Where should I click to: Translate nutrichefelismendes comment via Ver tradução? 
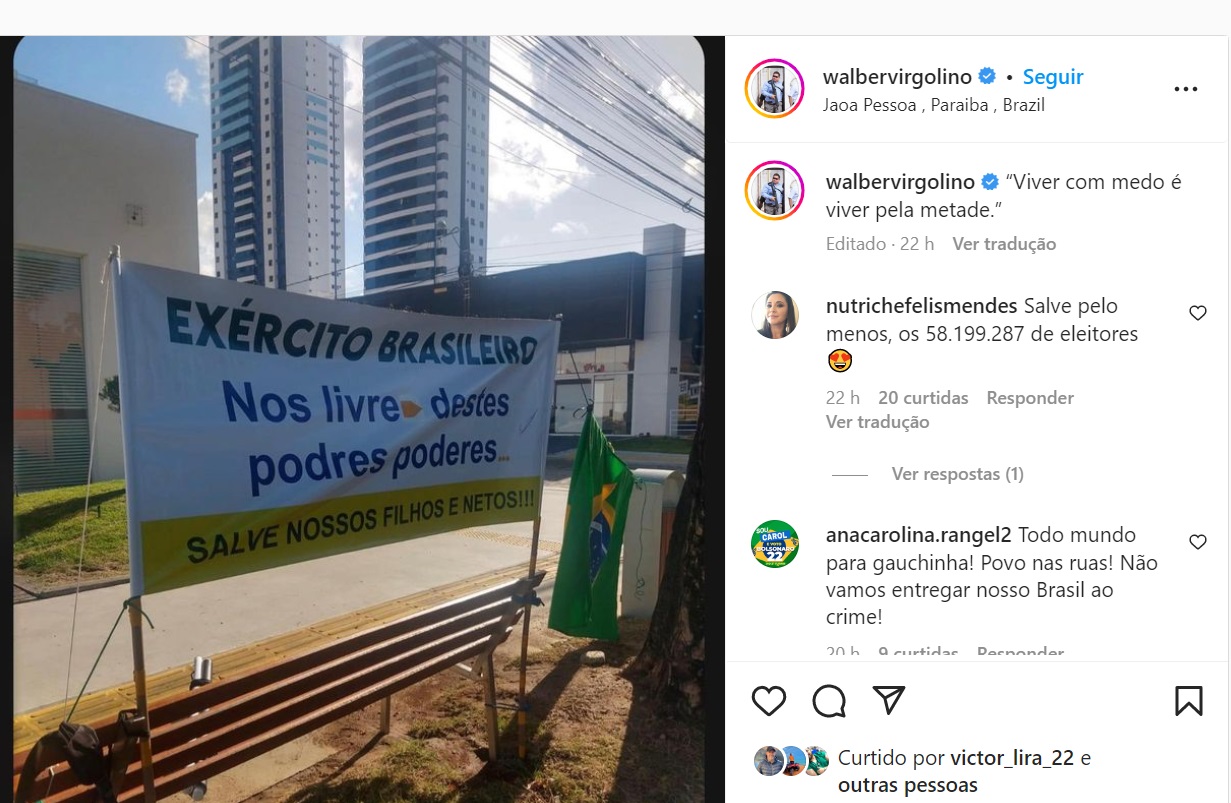pos(878,422)
